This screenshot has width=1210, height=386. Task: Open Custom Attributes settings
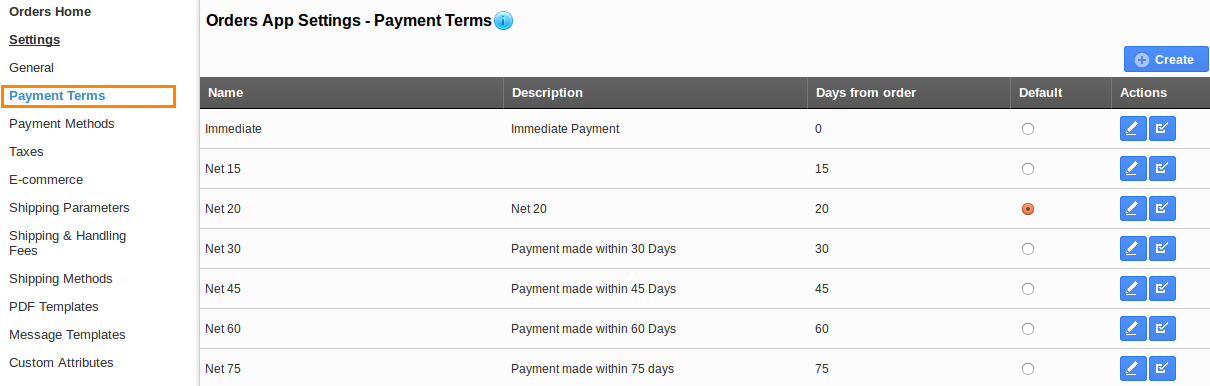[x=61, y=363]
